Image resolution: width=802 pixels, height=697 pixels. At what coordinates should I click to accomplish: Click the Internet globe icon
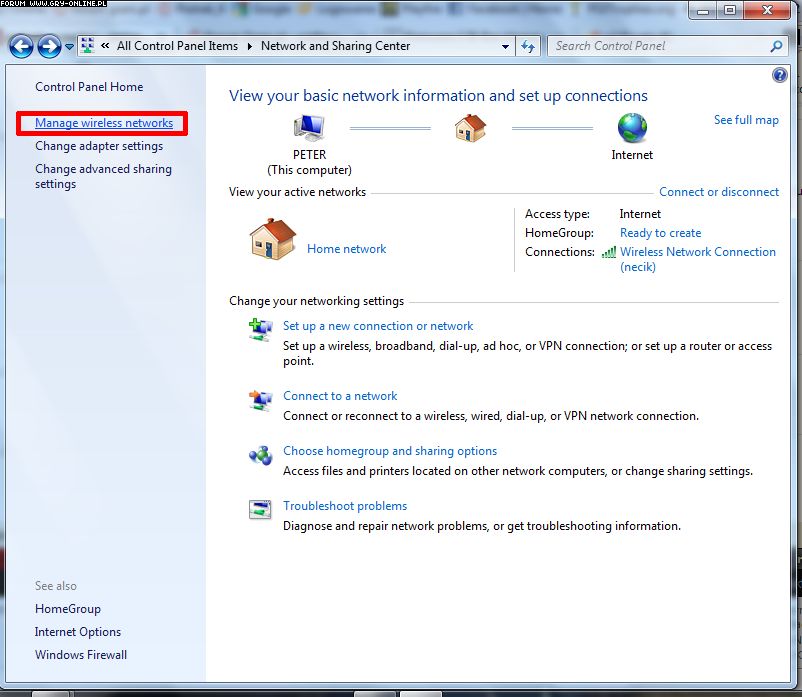pyautogui.click(x=632, y=128)
